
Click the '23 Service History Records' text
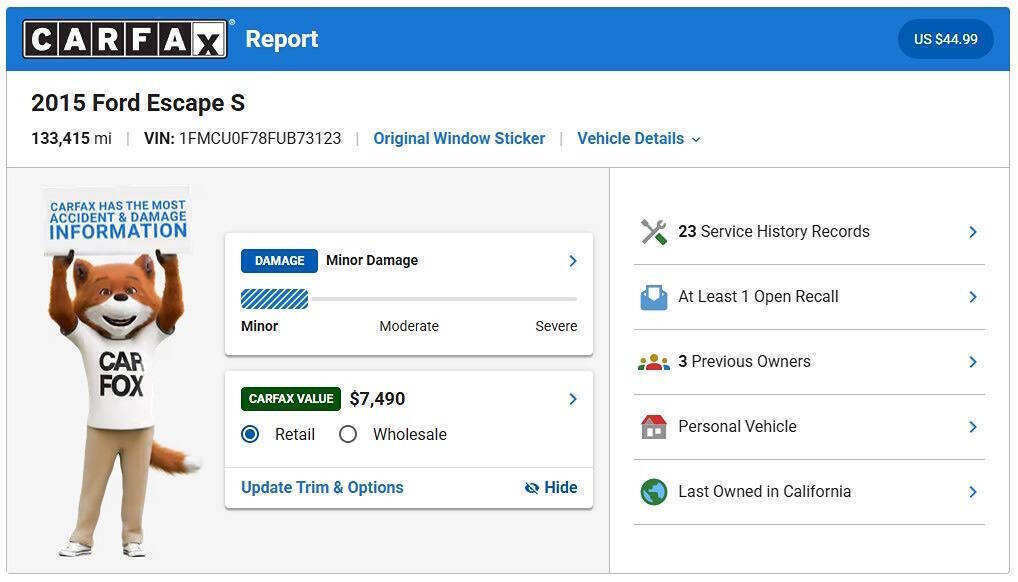tap(774, 231)
